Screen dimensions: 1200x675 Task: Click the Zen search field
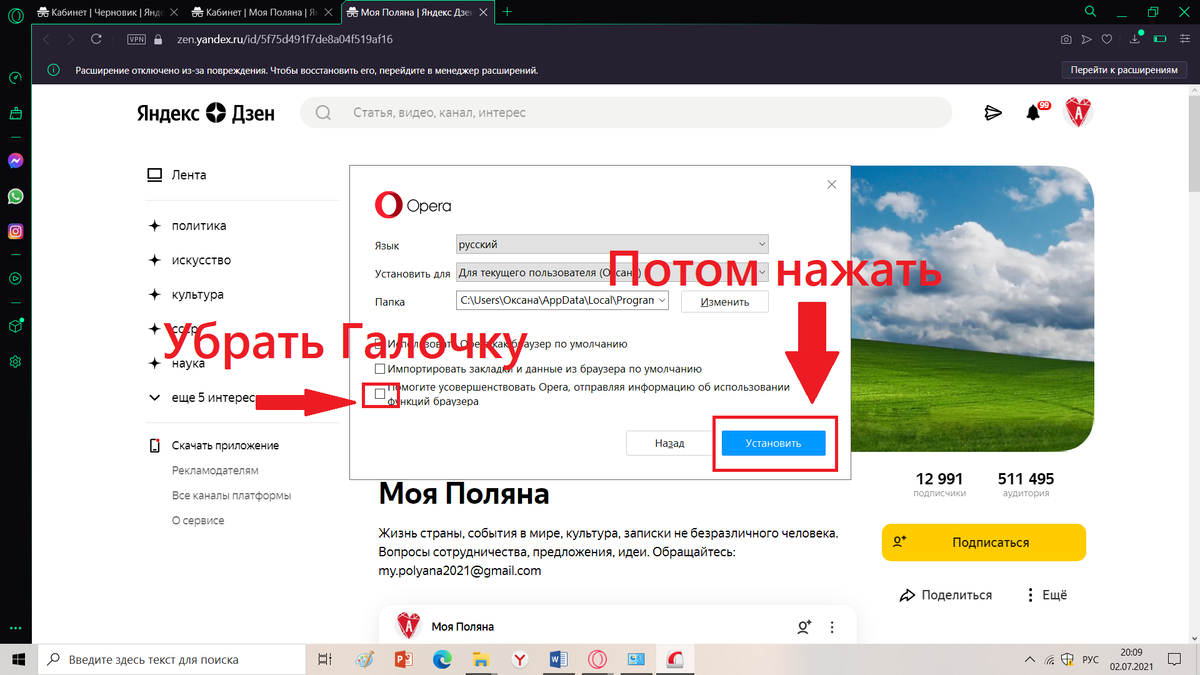[x=626, y=113]
